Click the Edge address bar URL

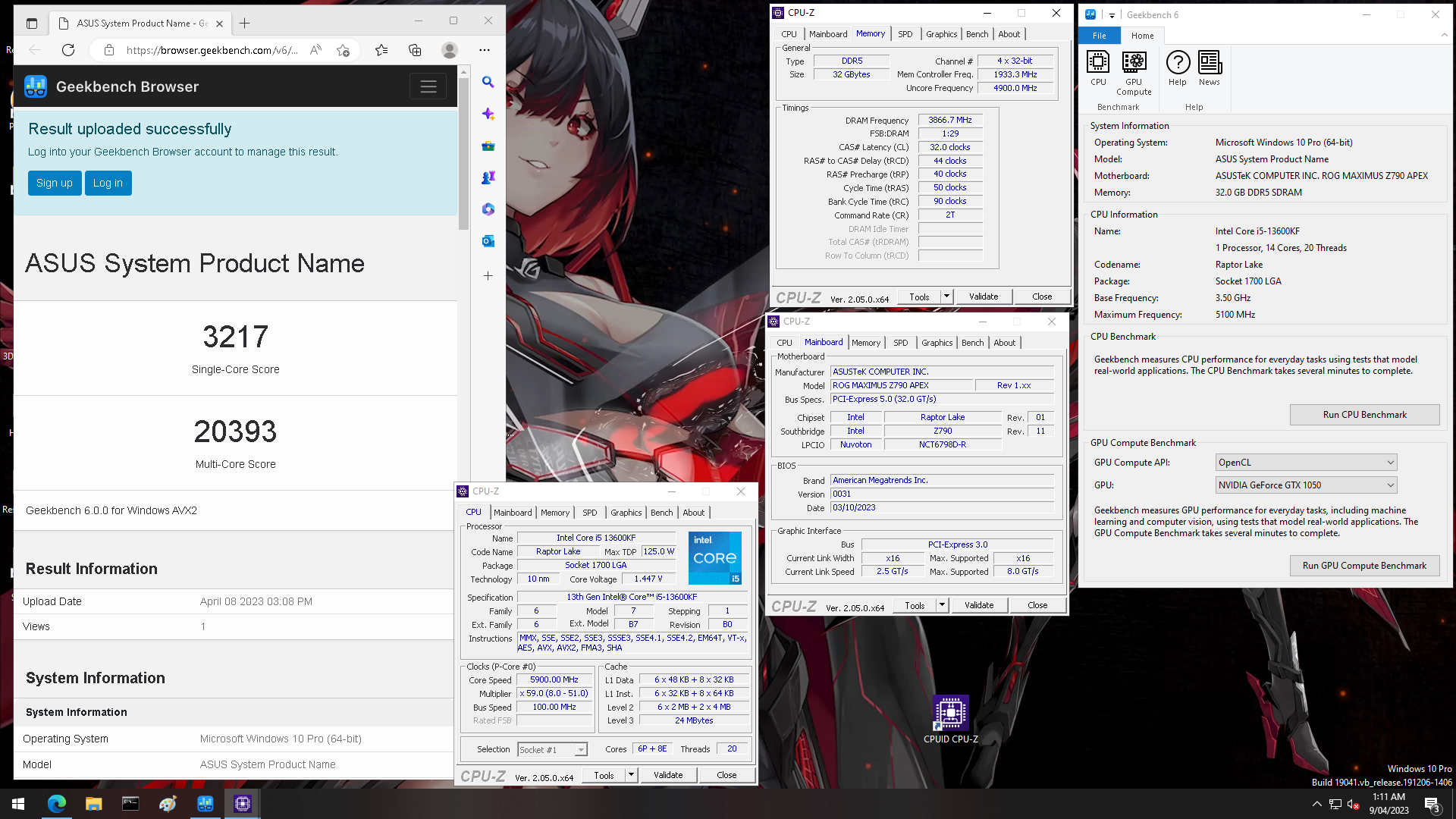click(212, 50)
